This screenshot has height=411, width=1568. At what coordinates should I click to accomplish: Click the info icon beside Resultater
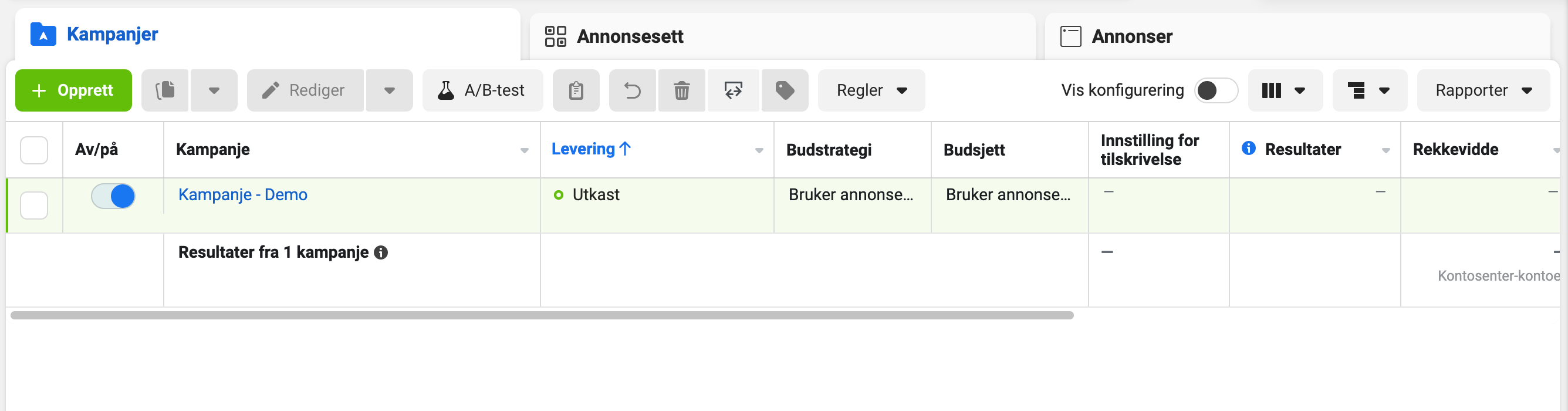coord(1248,148)
